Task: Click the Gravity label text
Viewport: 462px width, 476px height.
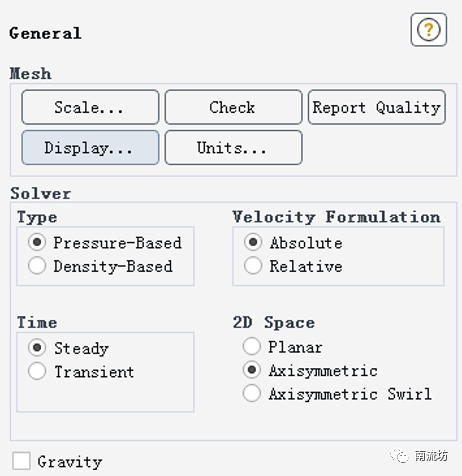Action: tap(70, 462)
